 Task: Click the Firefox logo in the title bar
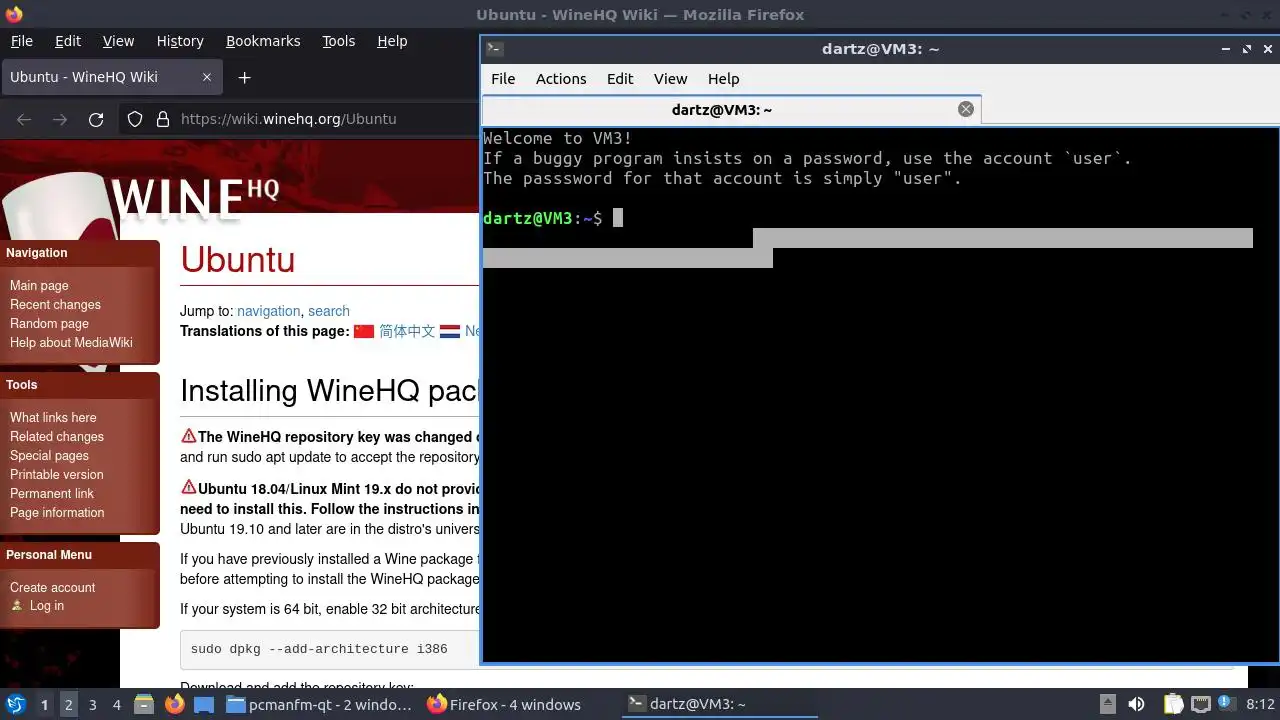[x=14, y=14]
